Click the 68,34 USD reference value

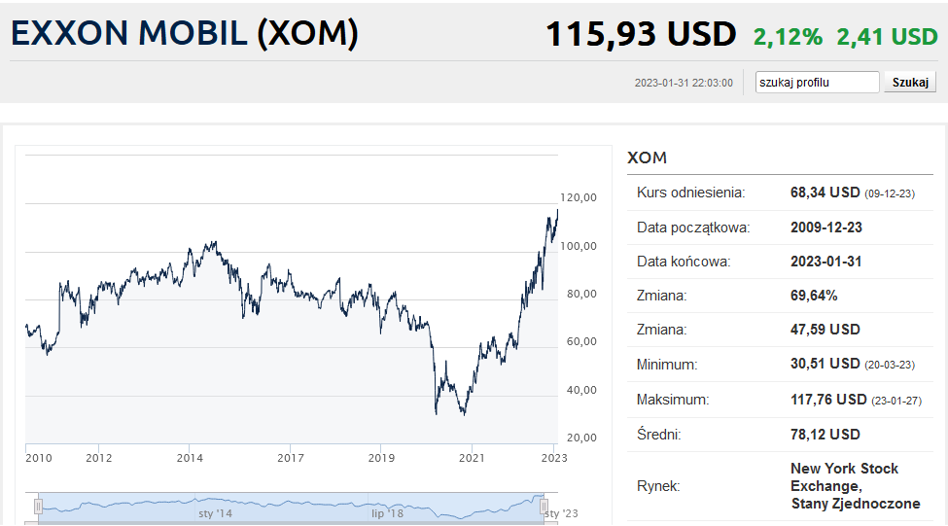(825, 193)
